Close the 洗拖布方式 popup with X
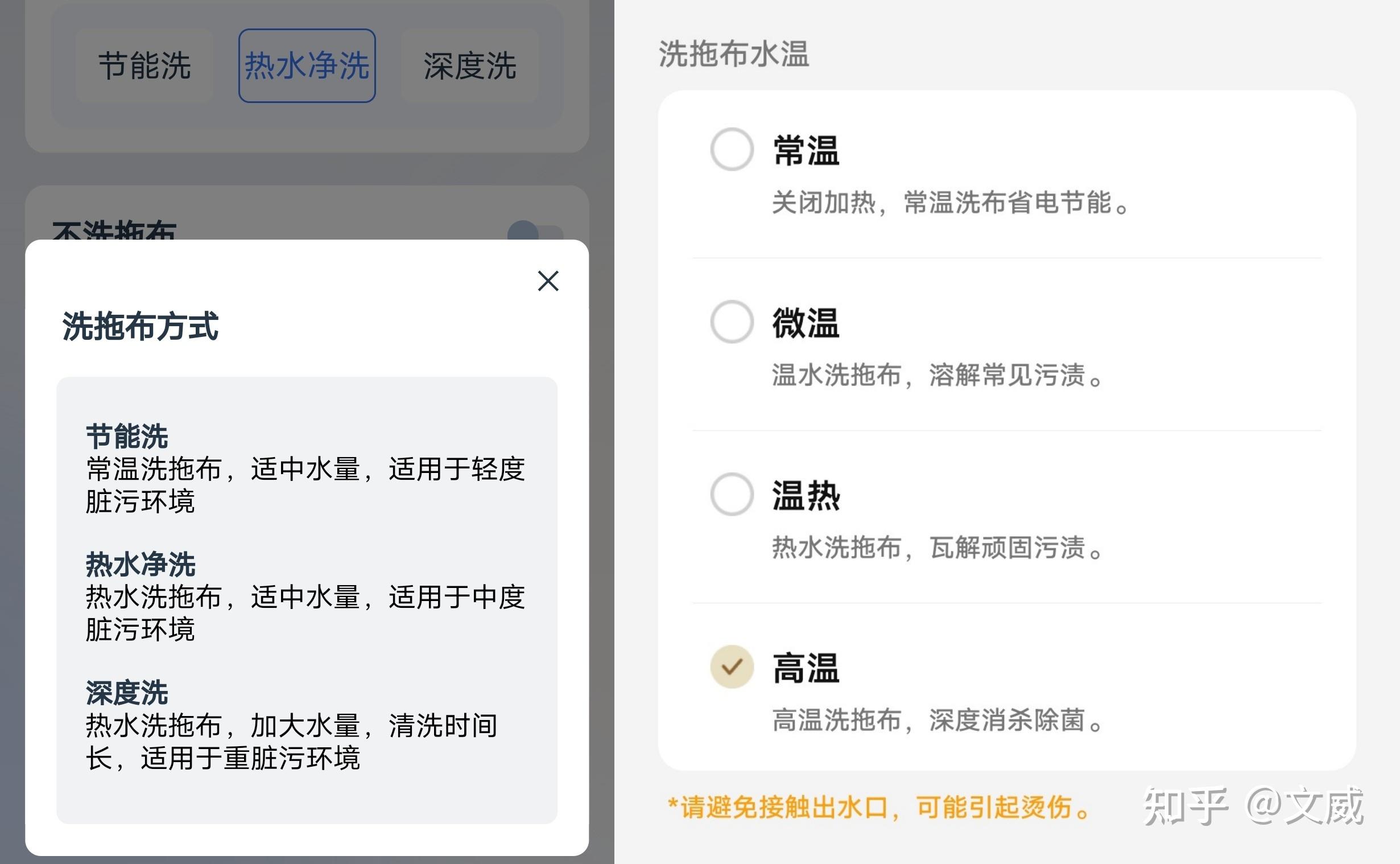The image size is (1400, 864). point(548,281)
